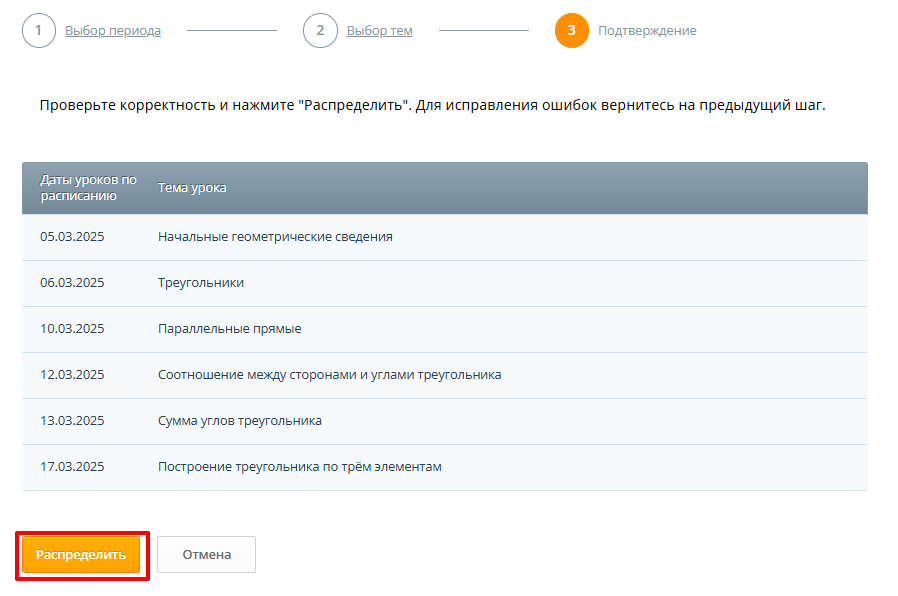Select "Построение треугольника по трём элементам" row
Viewport: 898px width, 596px height.
point(299,467)
